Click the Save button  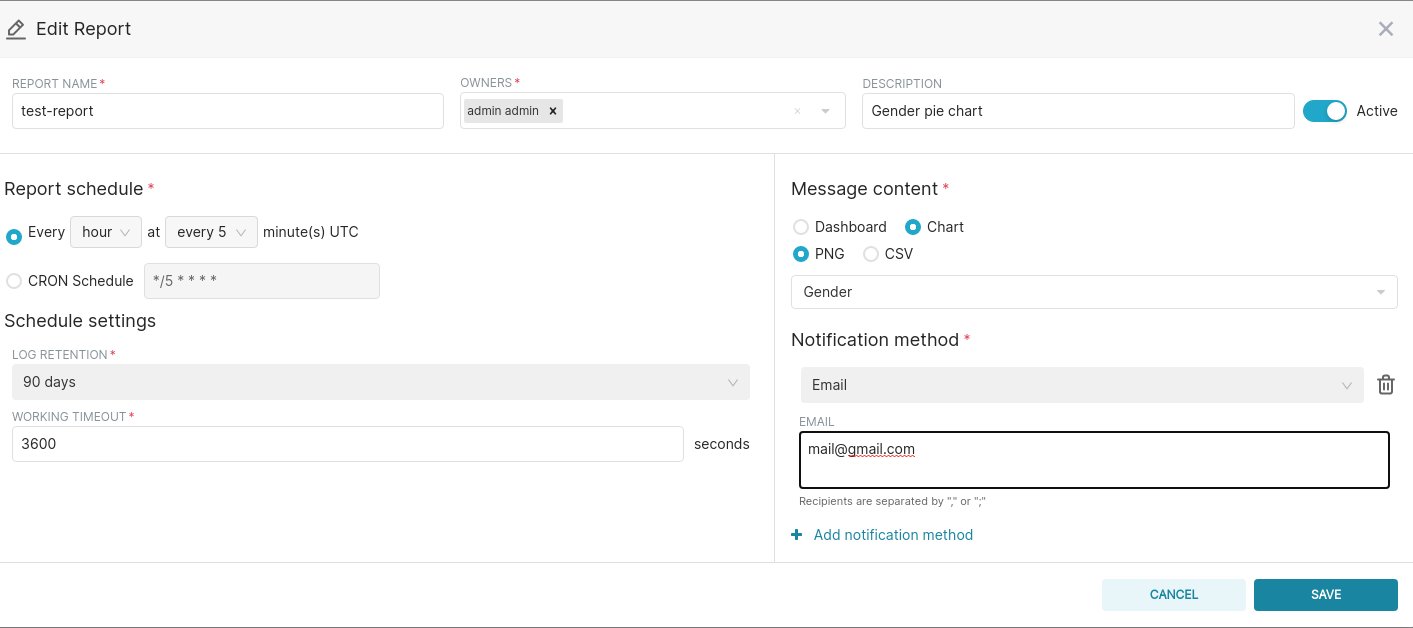click(x=1326, y=594)
